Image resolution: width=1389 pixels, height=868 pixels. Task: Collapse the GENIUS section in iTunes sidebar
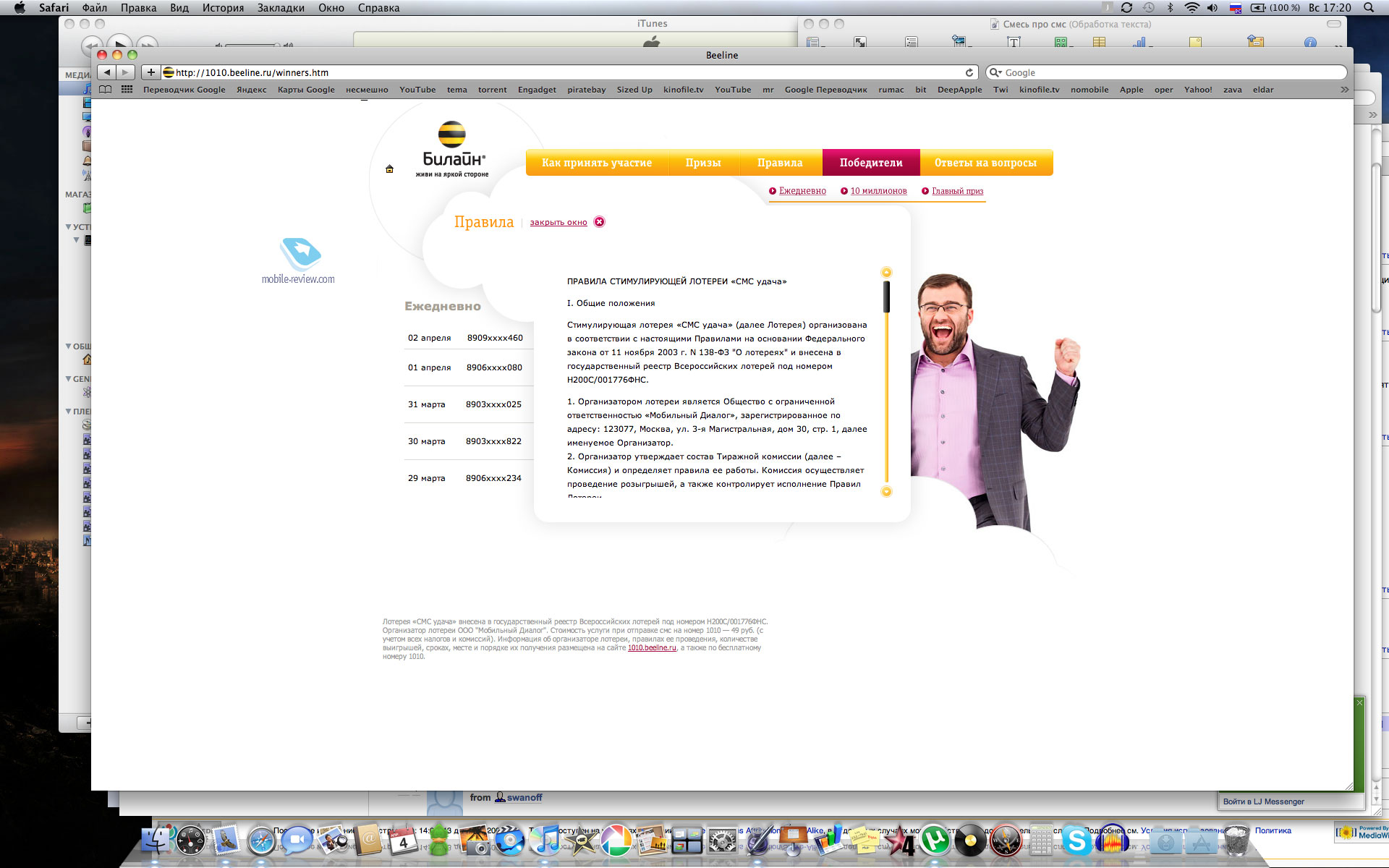(x=69, y=379)
